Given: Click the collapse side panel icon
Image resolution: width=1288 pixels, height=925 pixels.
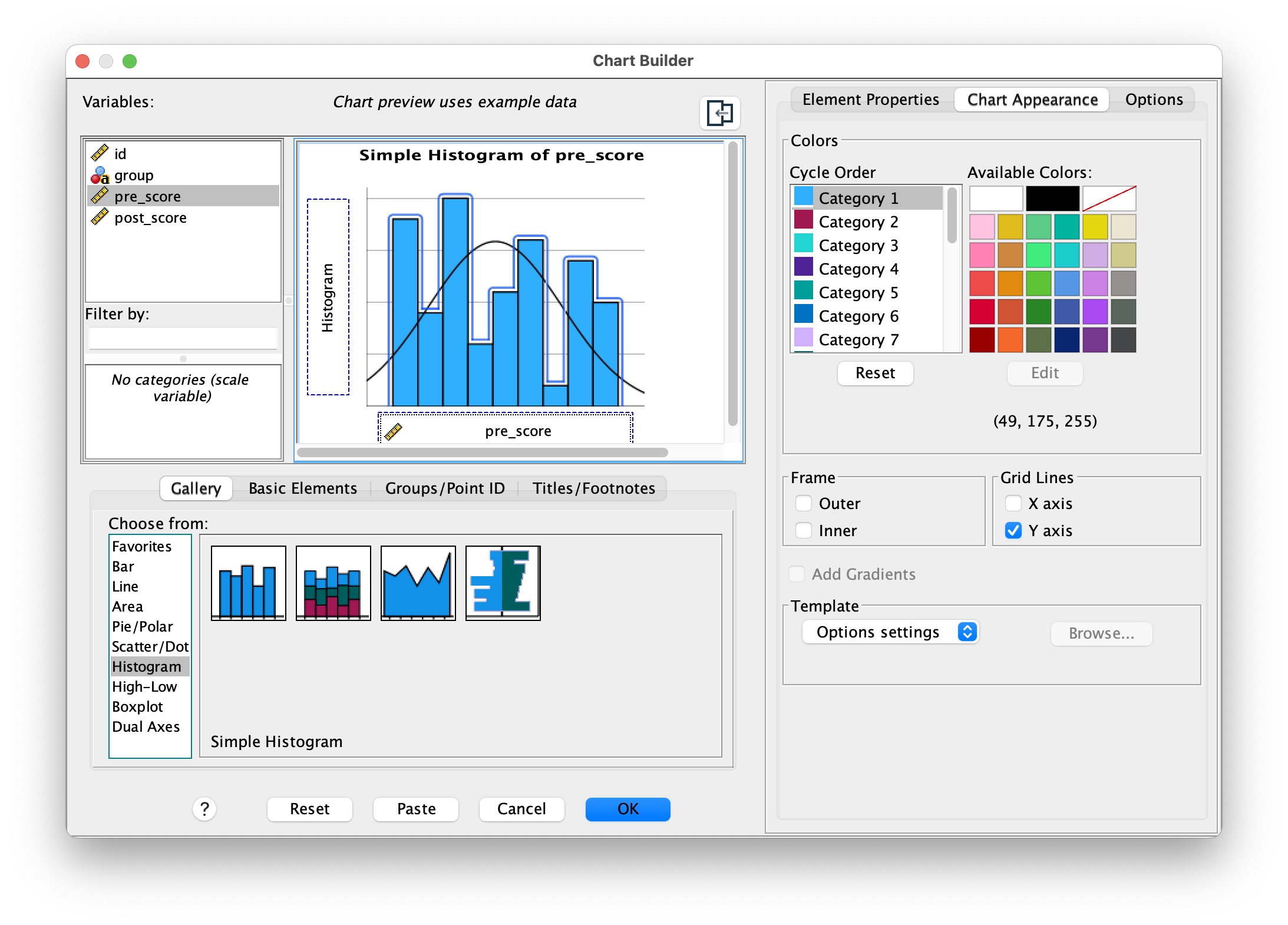Looking at the screenshot, I should 719,113.
